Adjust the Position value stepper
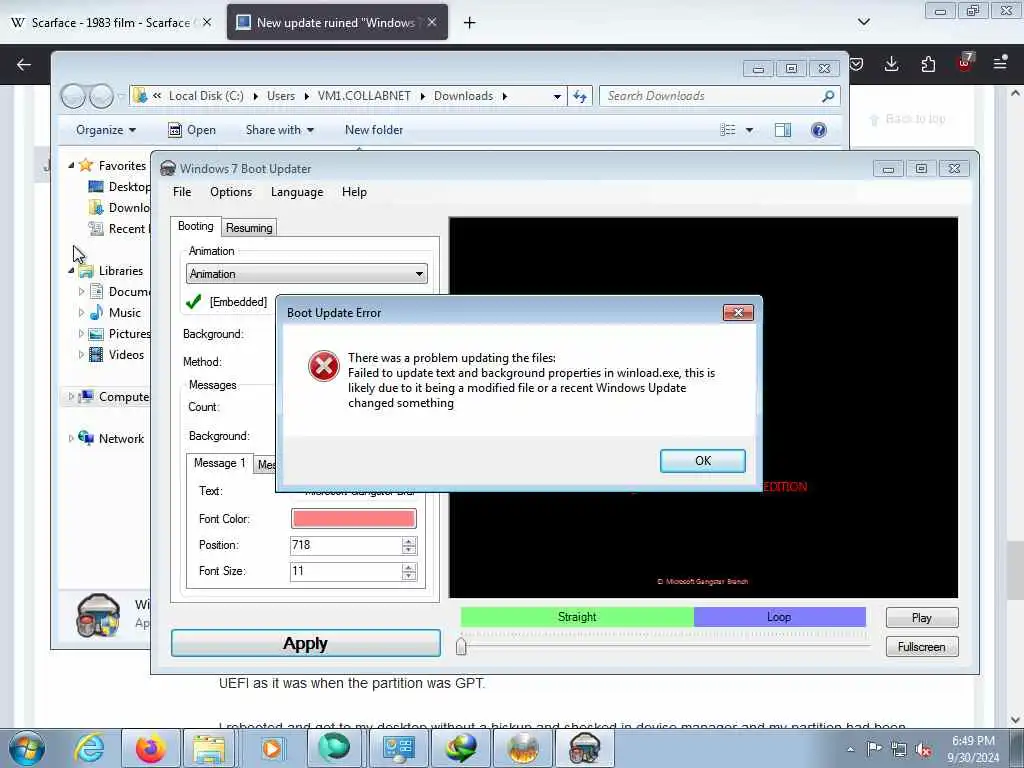 click(409, 545)
